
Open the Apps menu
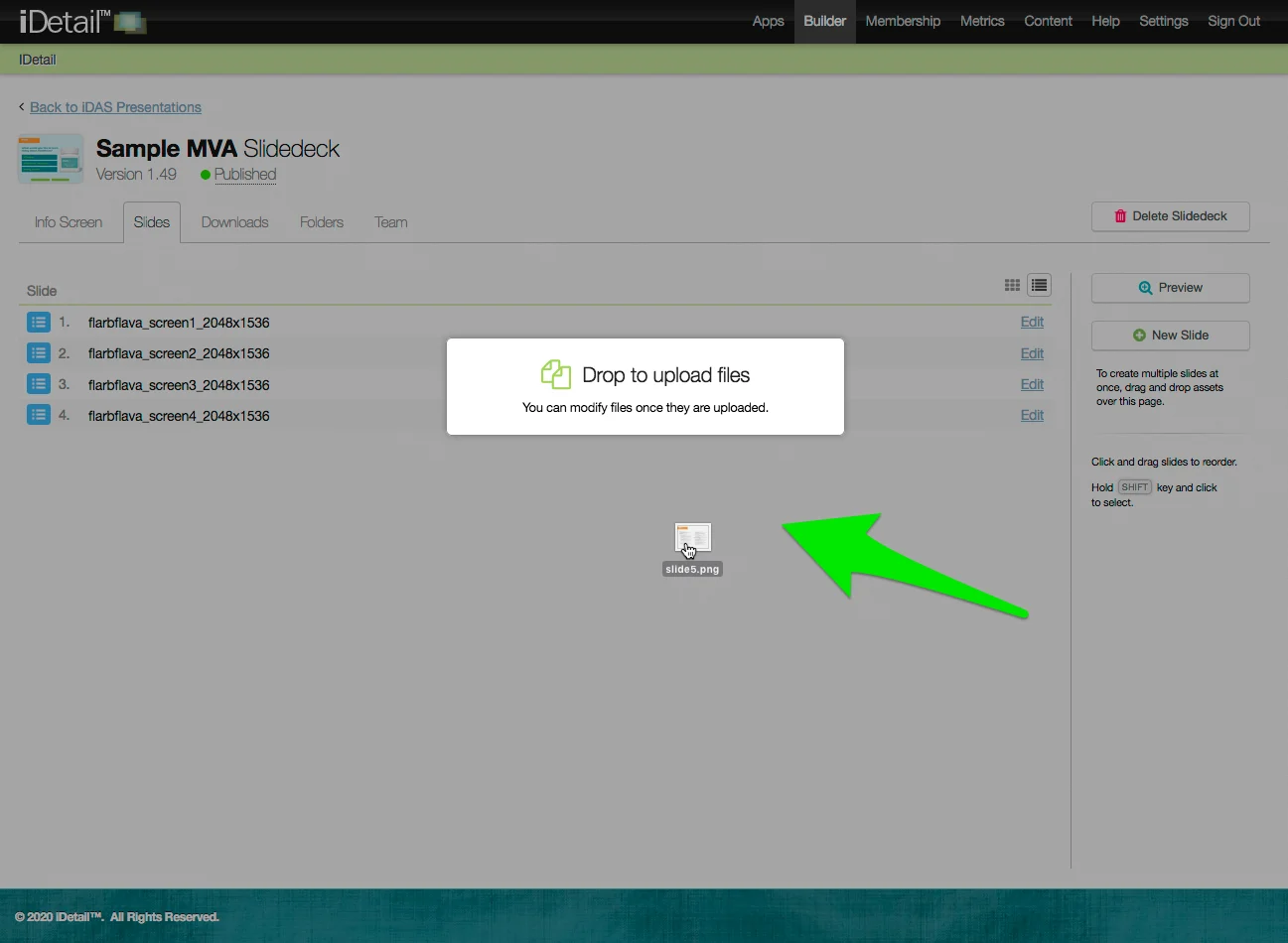(x=768, y=21)
